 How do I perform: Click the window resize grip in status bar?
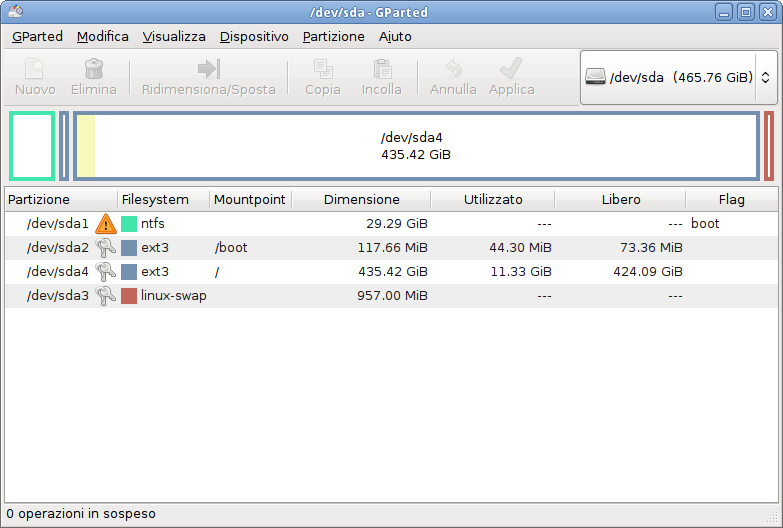(772, 517)
